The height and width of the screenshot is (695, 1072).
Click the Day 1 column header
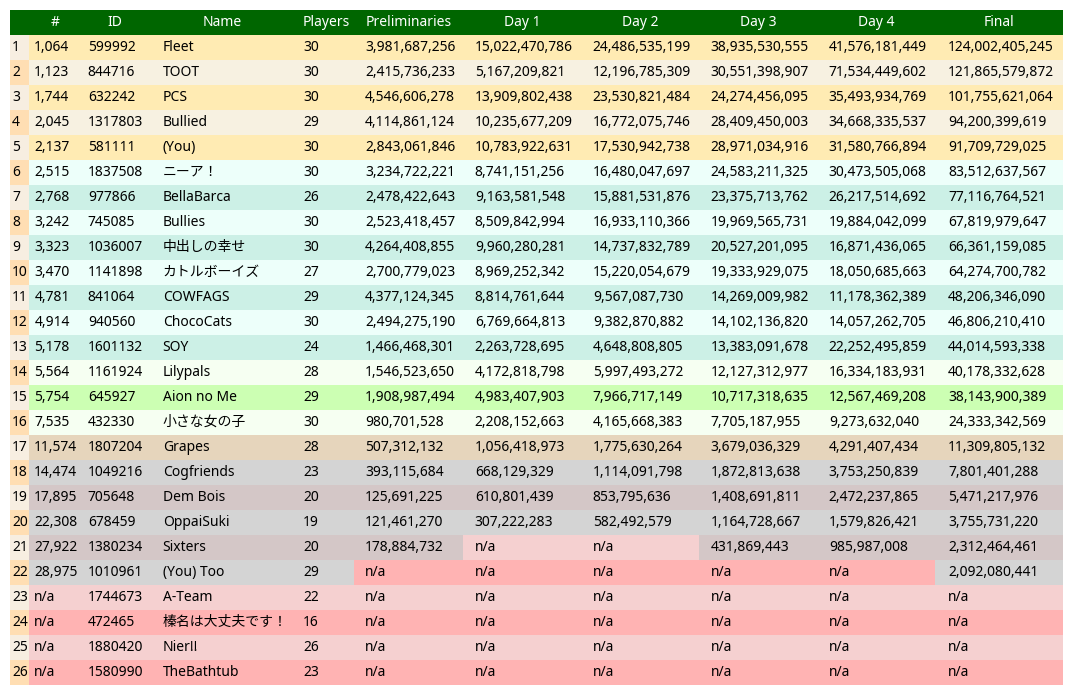[x=522, y=21]
